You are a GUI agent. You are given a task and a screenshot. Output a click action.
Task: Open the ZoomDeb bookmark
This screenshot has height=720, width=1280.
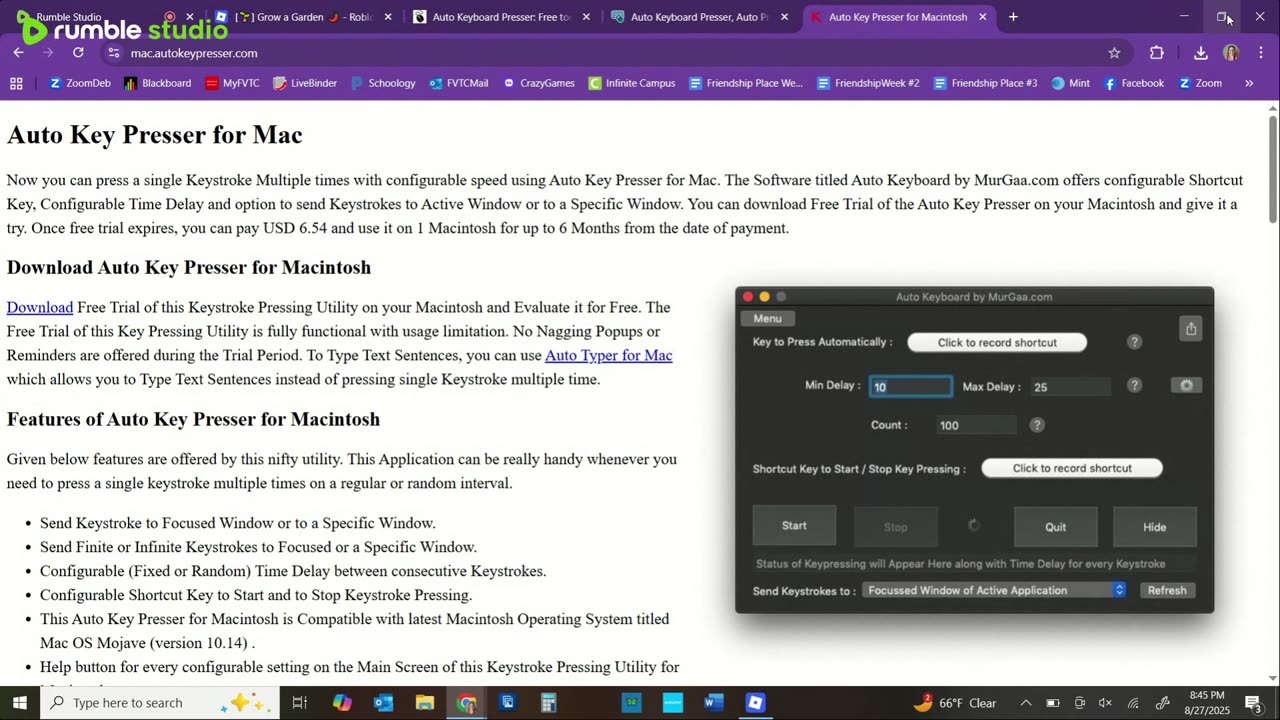click(x=79, y=83)
